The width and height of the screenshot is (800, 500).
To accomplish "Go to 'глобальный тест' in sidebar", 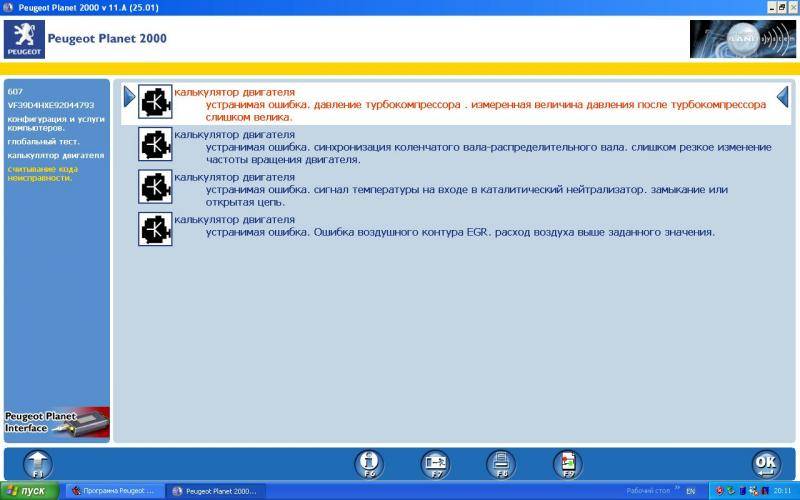I will click(x=44, y=142).
